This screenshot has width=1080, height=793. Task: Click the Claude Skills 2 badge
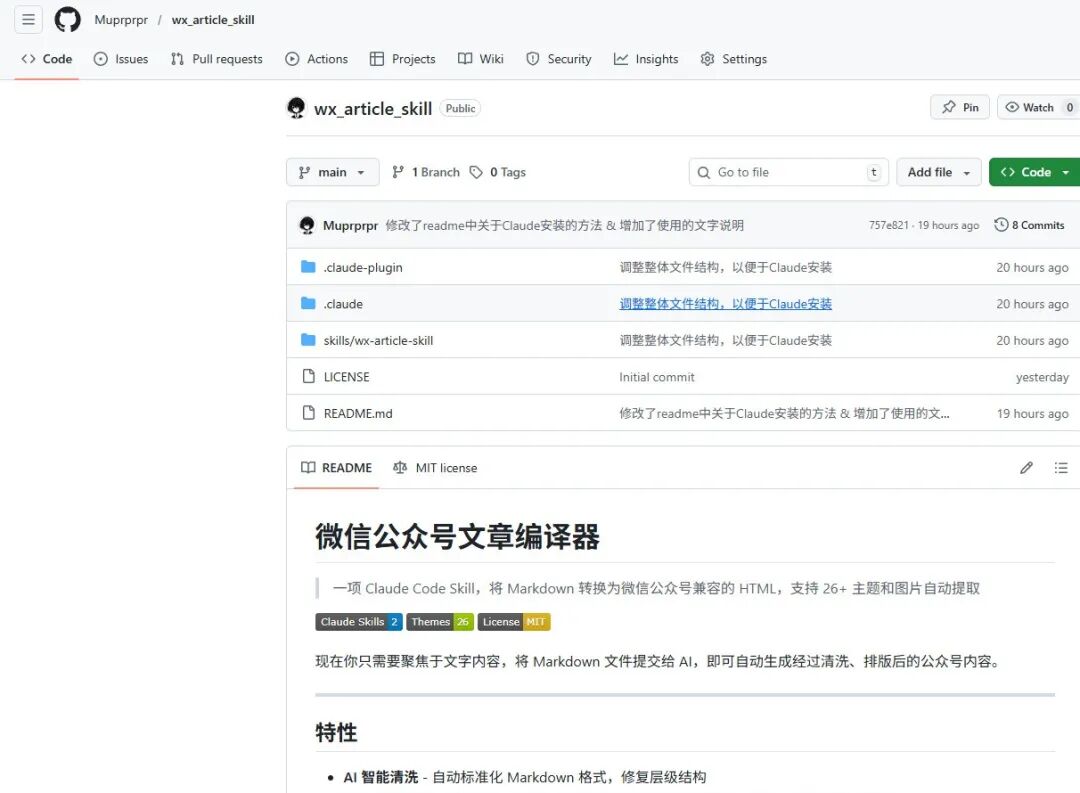359,622
